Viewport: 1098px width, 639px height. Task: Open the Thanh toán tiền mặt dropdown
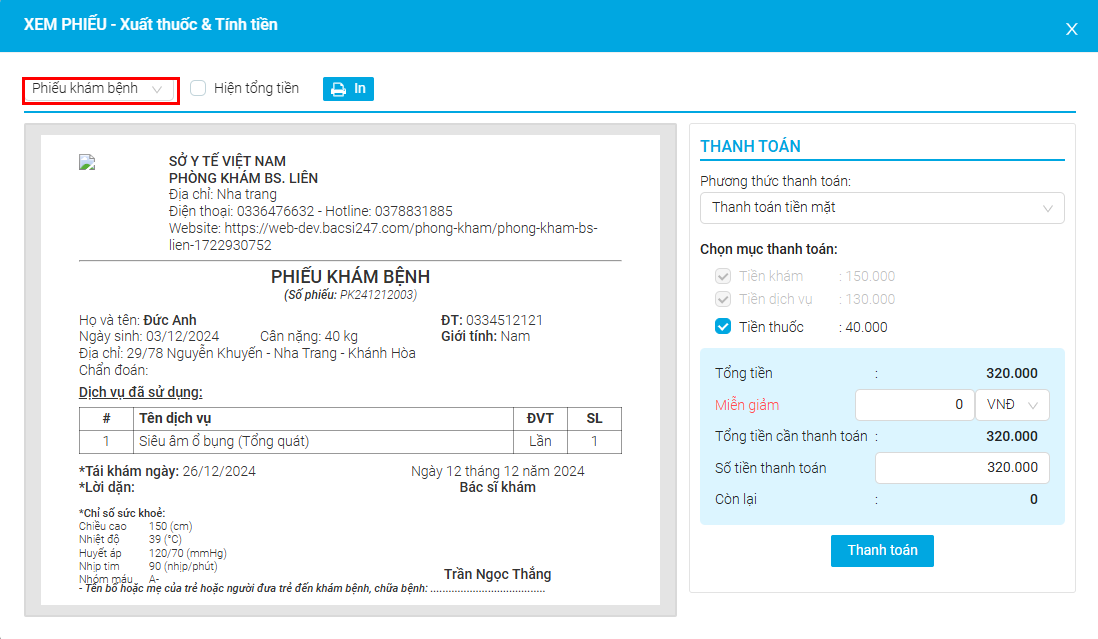pos(882,208)
